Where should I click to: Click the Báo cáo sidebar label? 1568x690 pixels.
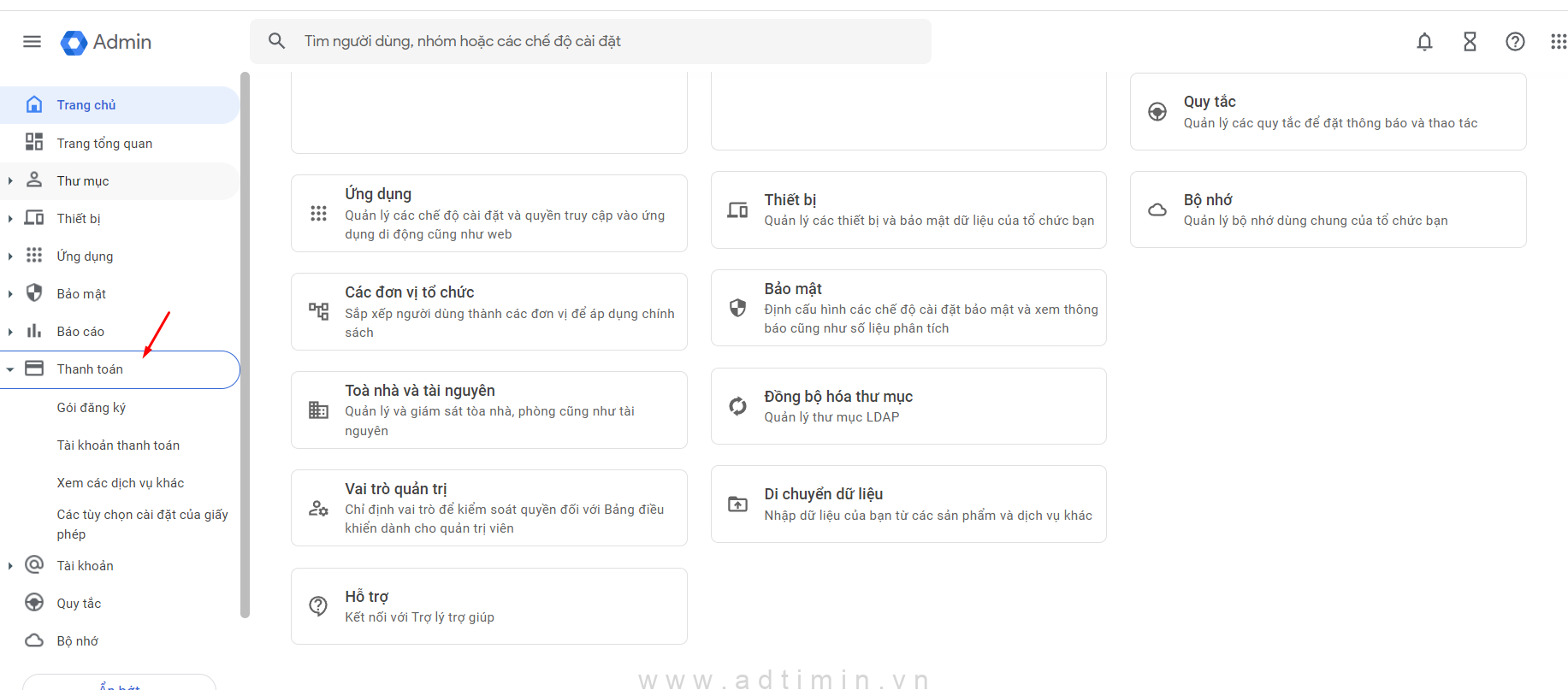(80, 332)
